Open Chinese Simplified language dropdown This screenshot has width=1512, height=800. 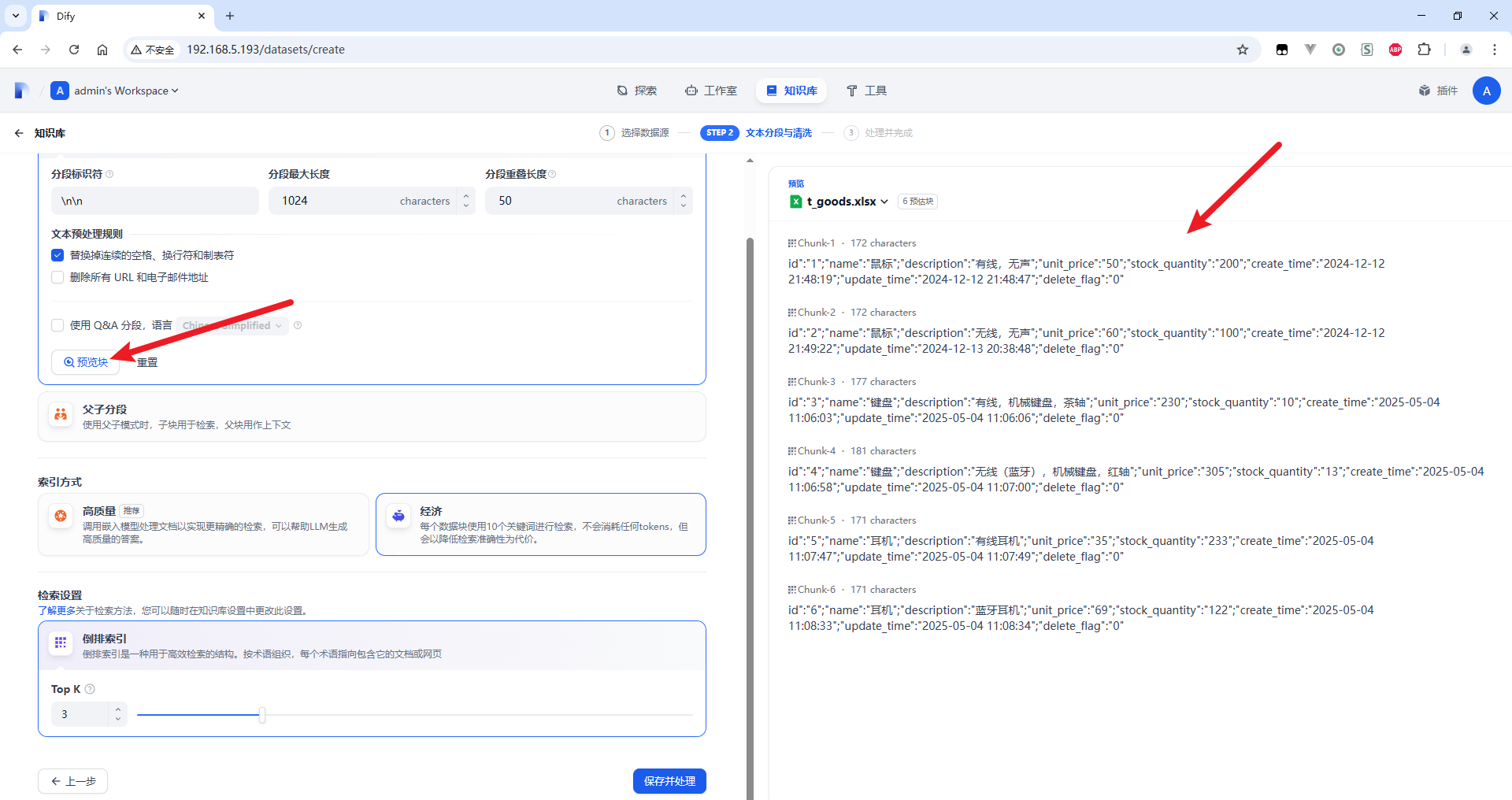click(232, 325)
